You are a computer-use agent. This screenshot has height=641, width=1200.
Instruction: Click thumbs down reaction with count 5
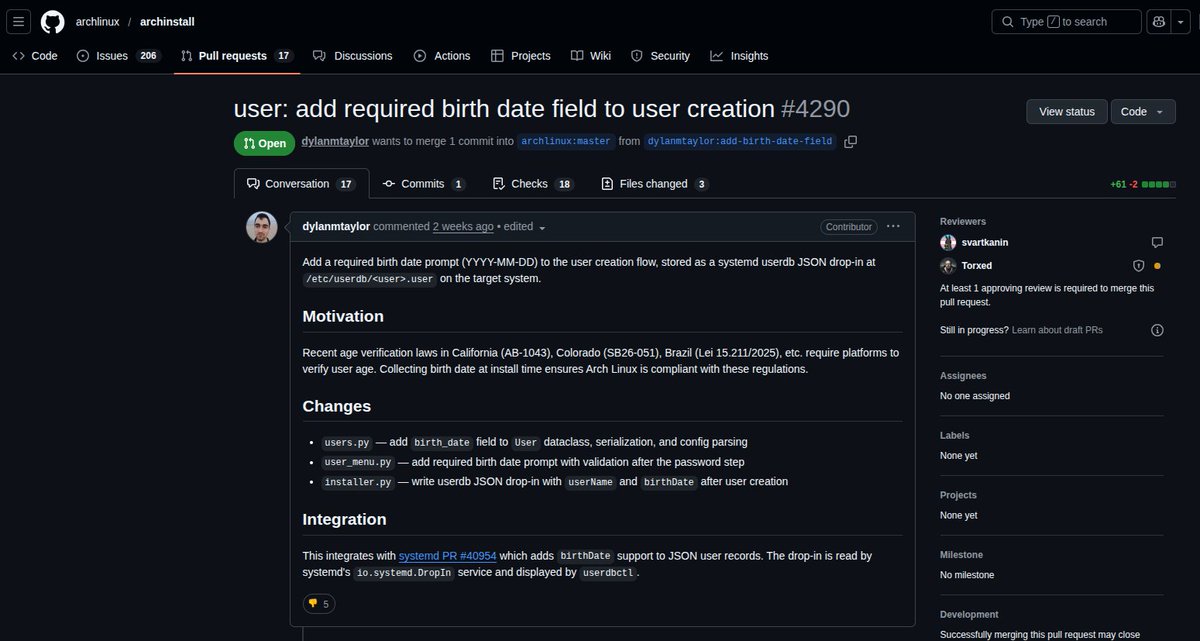[x=320, y=604]
